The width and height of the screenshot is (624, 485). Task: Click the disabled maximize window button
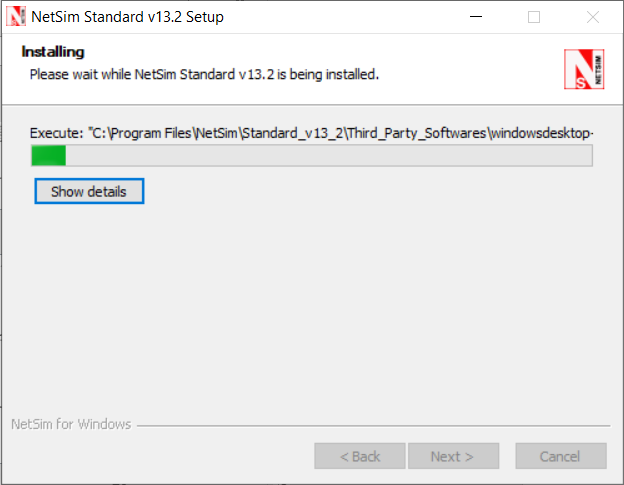click(534, 17)
